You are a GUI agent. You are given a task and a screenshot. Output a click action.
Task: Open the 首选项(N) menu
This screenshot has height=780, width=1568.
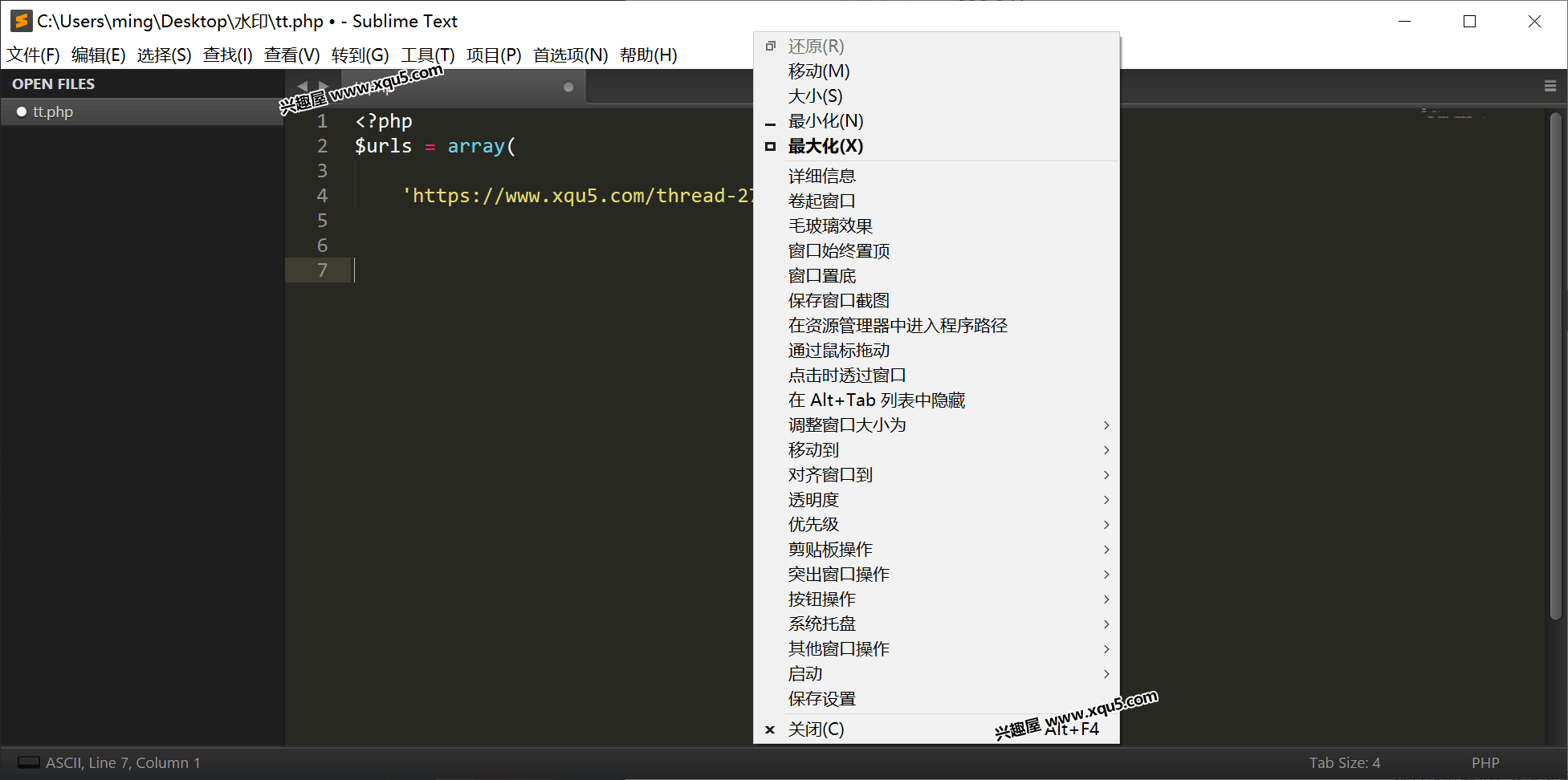pos(571,55)
